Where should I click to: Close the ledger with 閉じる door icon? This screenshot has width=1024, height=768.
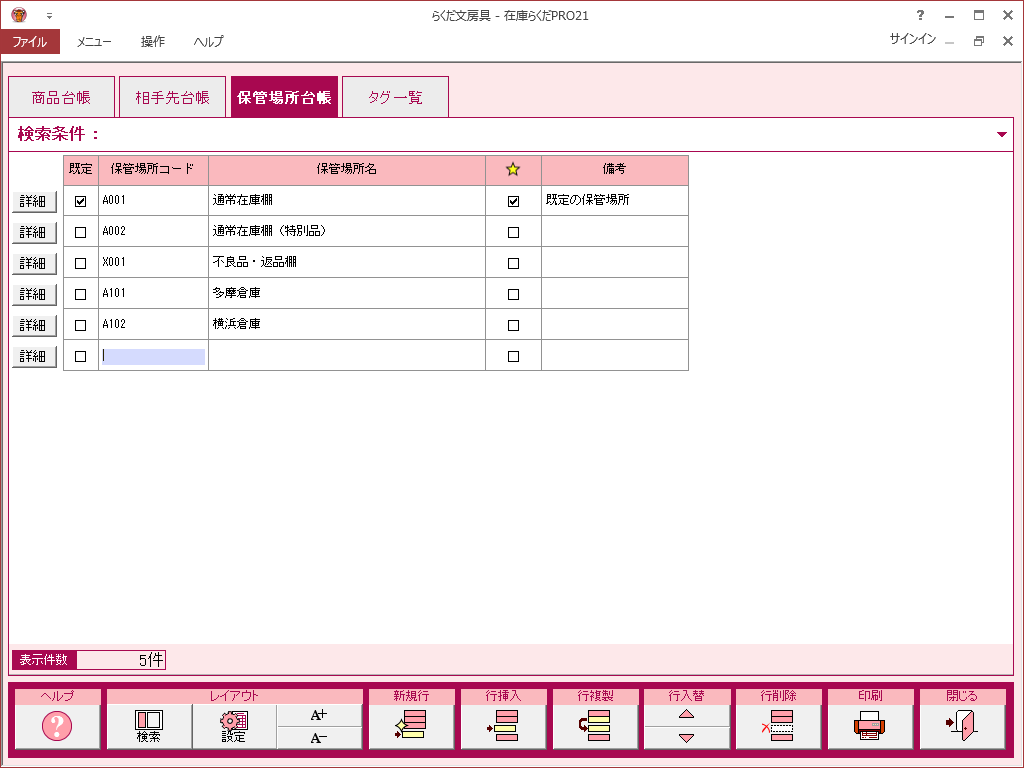[x=961, y=726]
